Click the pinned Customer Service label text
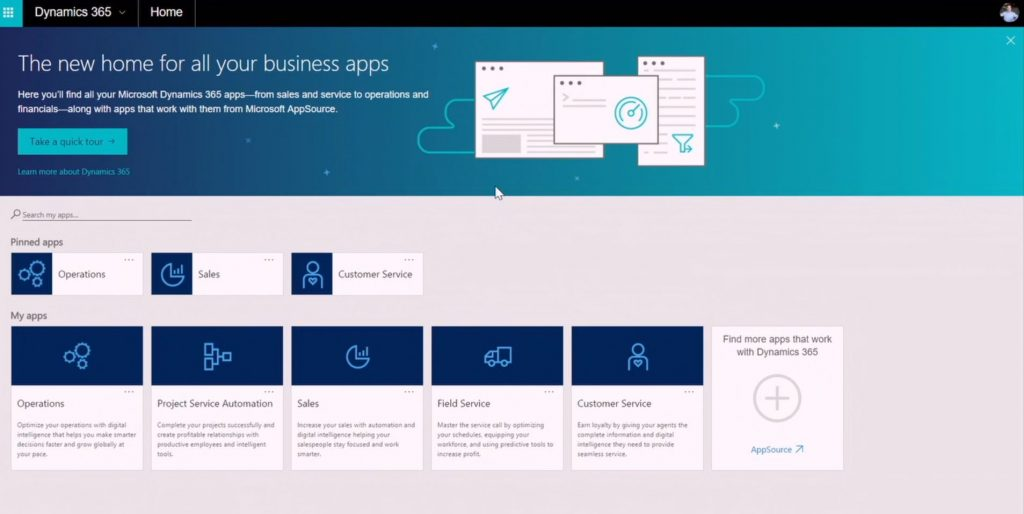 (x=375, y=274)
